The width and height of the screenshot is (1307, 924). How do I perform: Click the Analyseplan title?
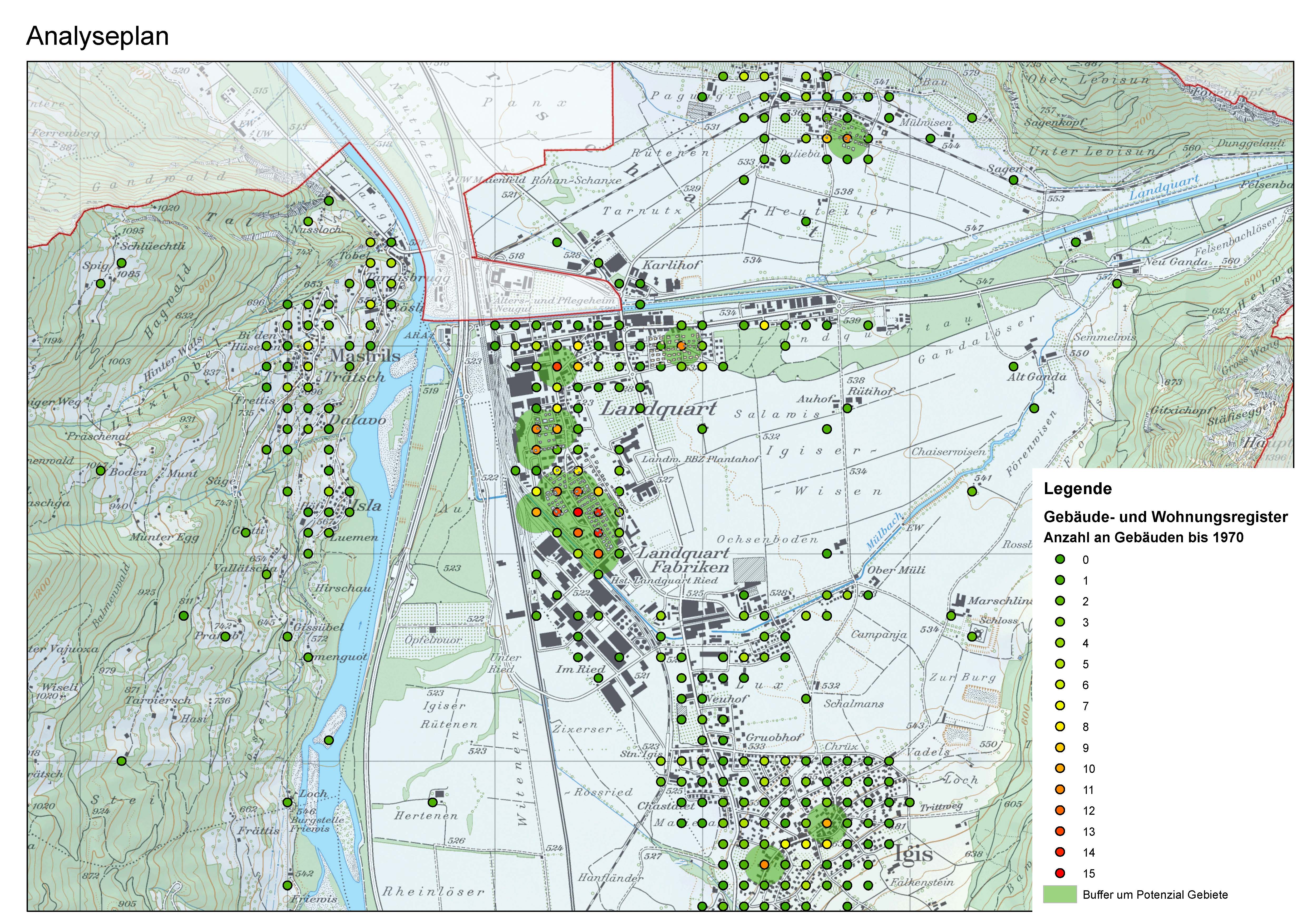tap(97, 36)
